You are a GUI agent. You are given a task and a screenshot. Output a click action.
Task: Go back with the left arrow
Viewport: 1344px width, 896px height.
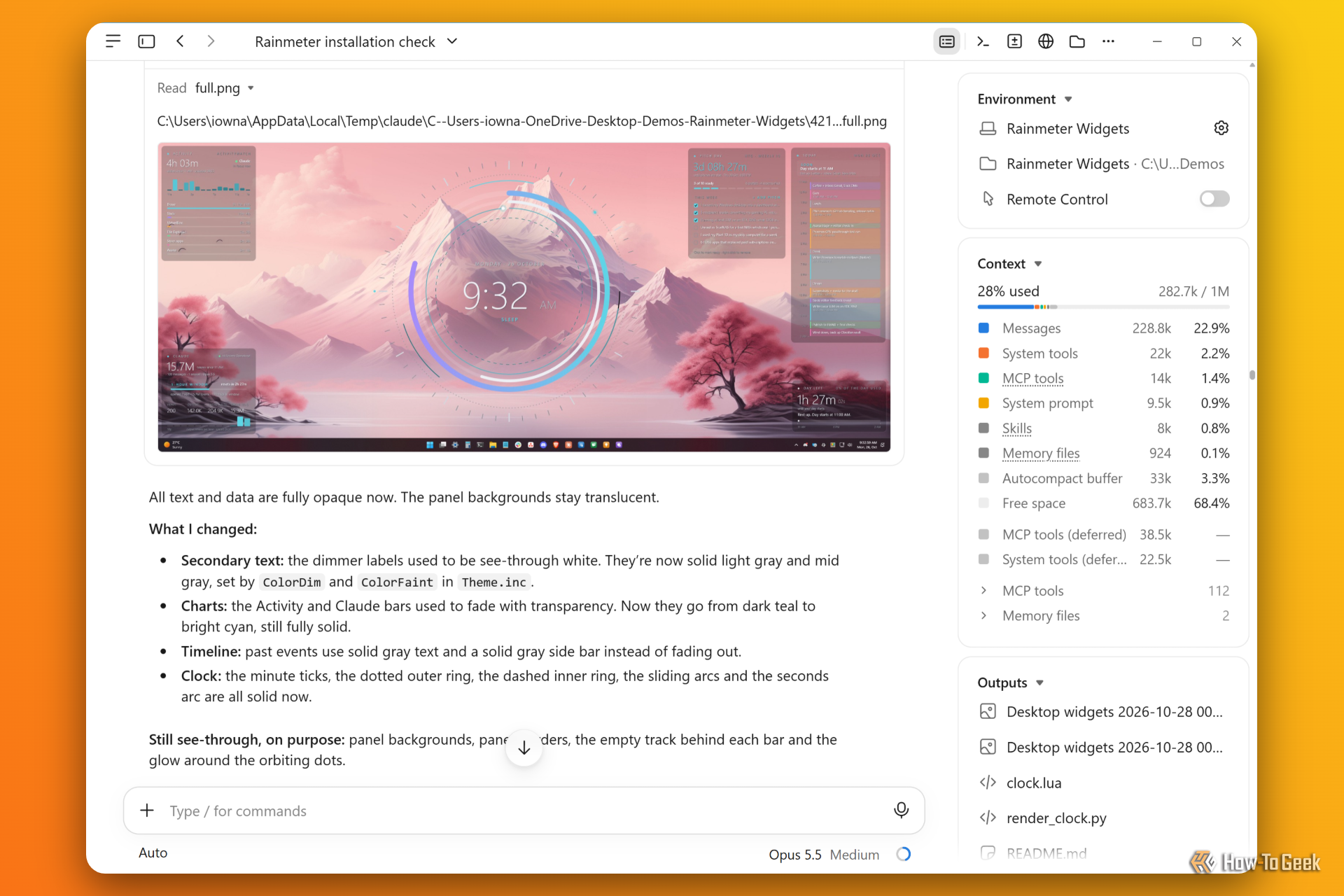point(180,41)
